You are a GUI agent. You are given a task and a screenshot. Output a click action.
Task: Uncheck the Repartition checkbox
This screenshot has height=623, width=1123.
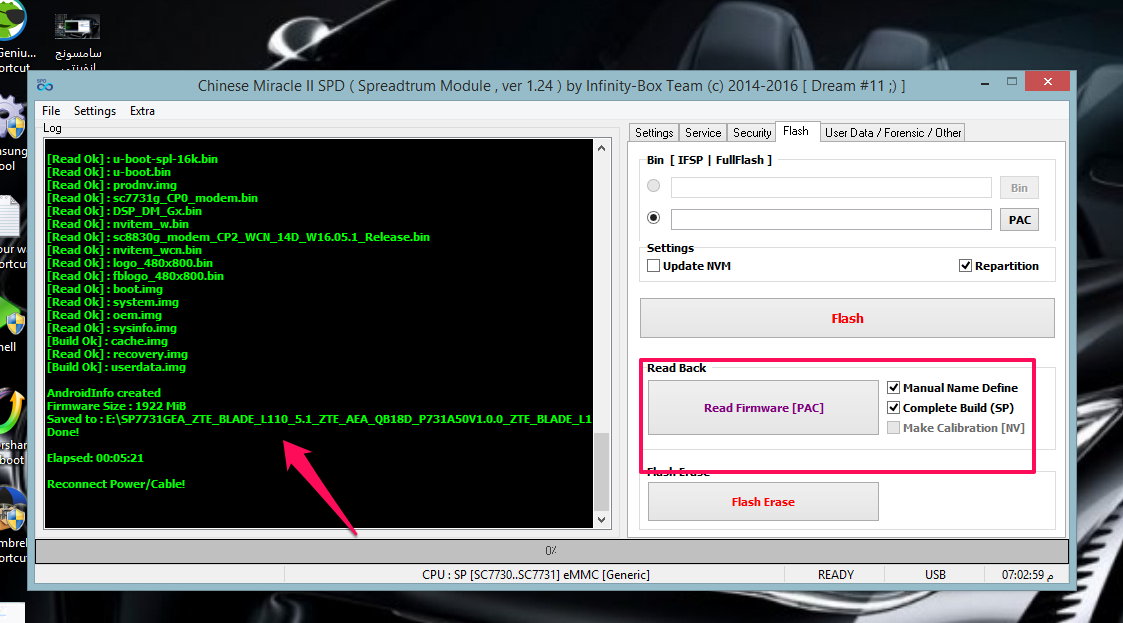(x=965, y=266)
